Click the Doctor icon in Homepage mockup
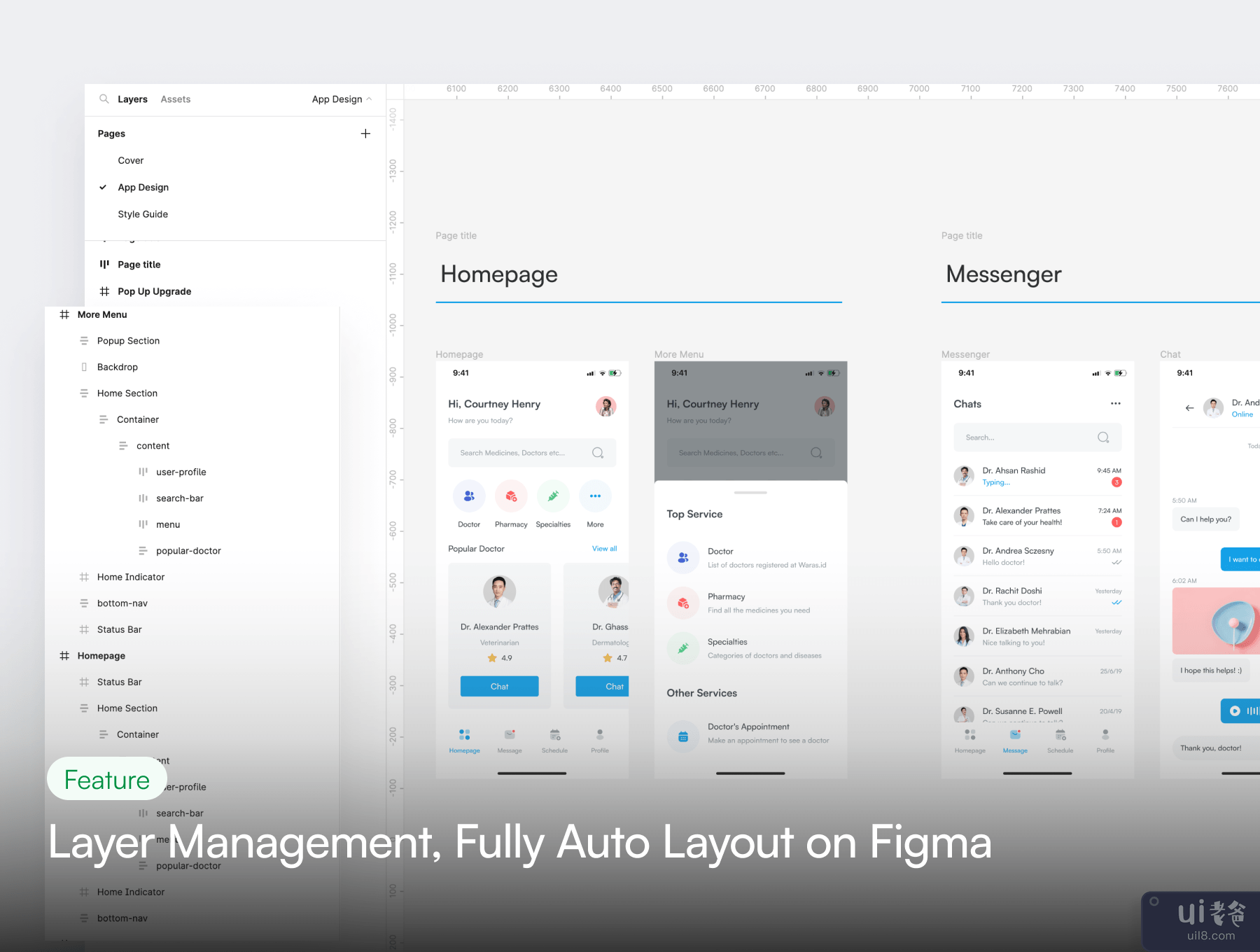This screenshot has width=1260, height=952. [469, 496]
